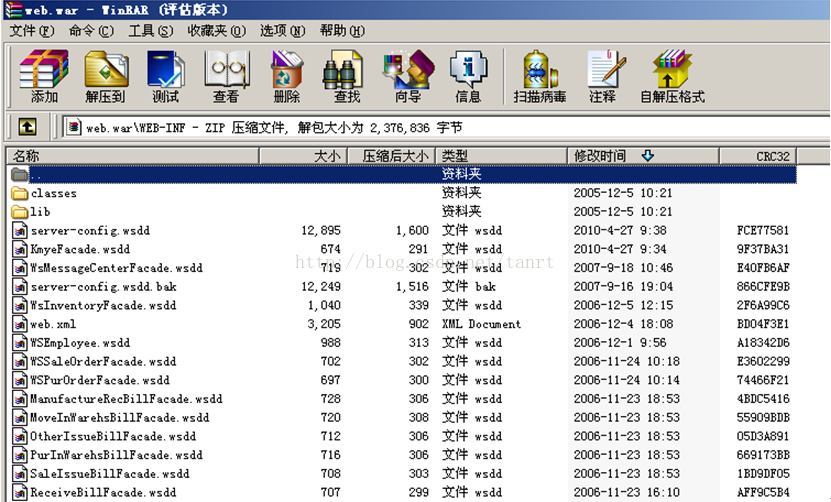Image resolution: width=831 pixels, height=502 pixels.
Task: Sort by 类型 column header
Action: [501, 156]
